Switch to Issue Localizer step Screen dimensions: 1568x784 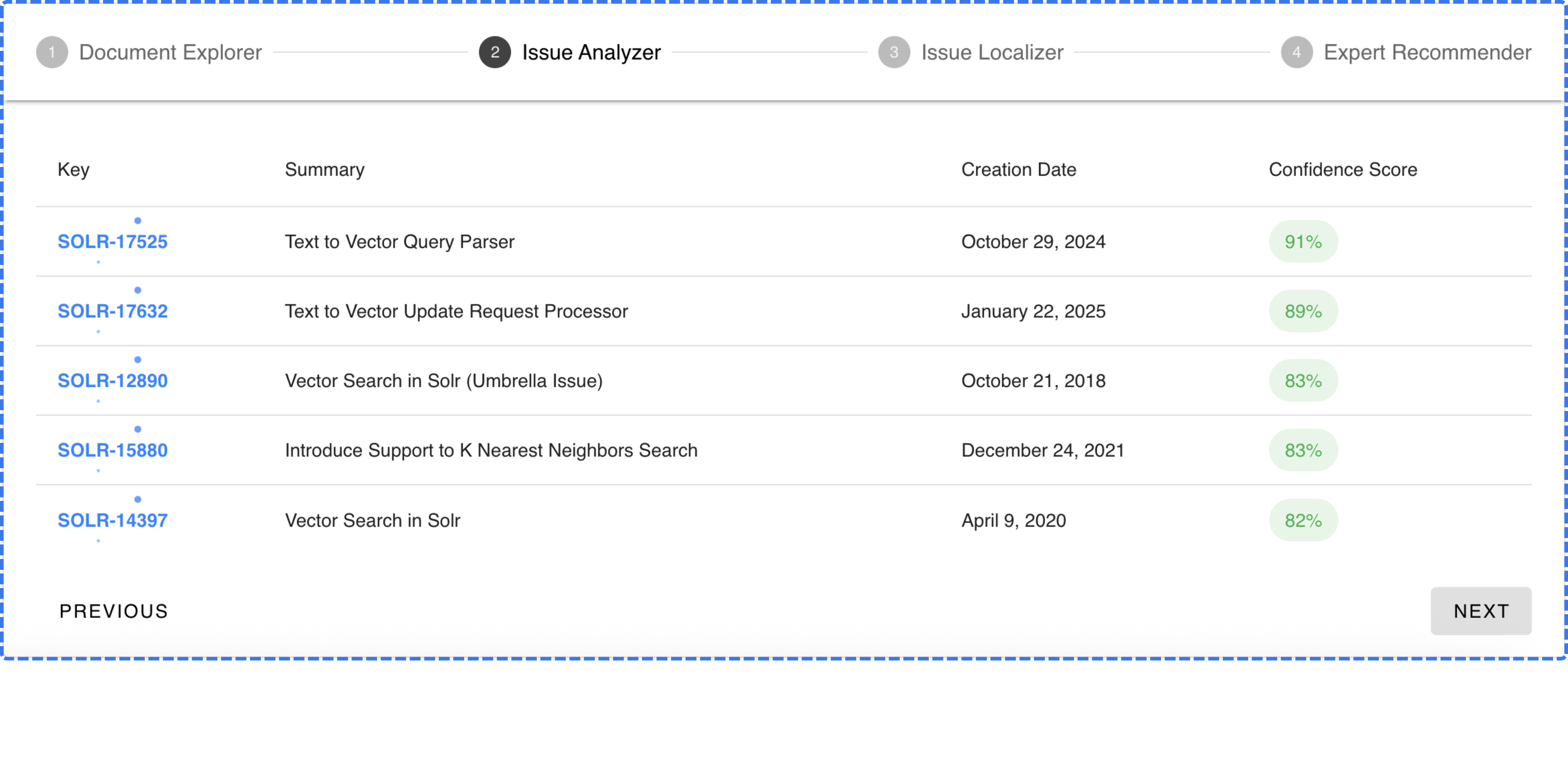(992, 52)
